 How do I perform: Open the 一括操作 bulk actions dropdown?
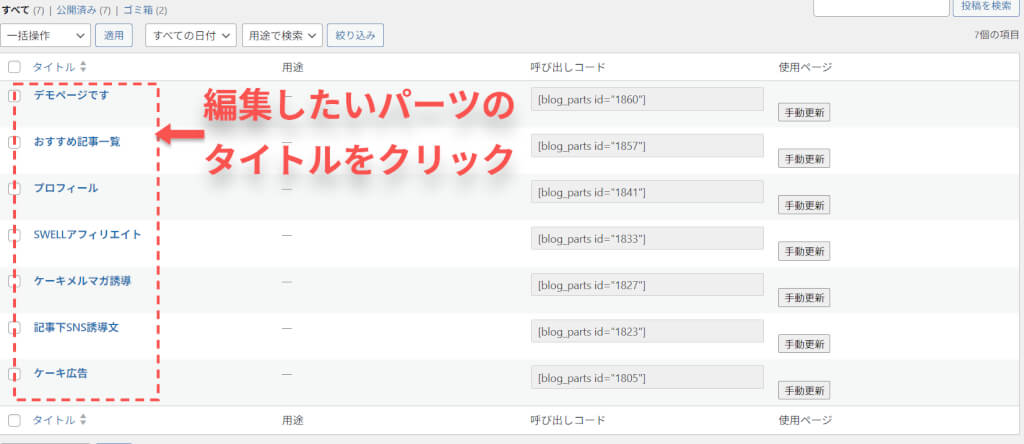pyautogui.click(x=46, y=35)
